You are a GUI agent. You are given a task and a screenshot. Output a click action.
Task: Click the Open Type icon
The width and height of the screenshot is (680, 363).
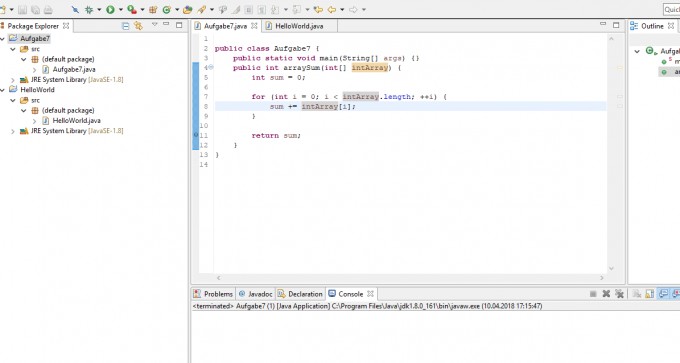(188, 10)
